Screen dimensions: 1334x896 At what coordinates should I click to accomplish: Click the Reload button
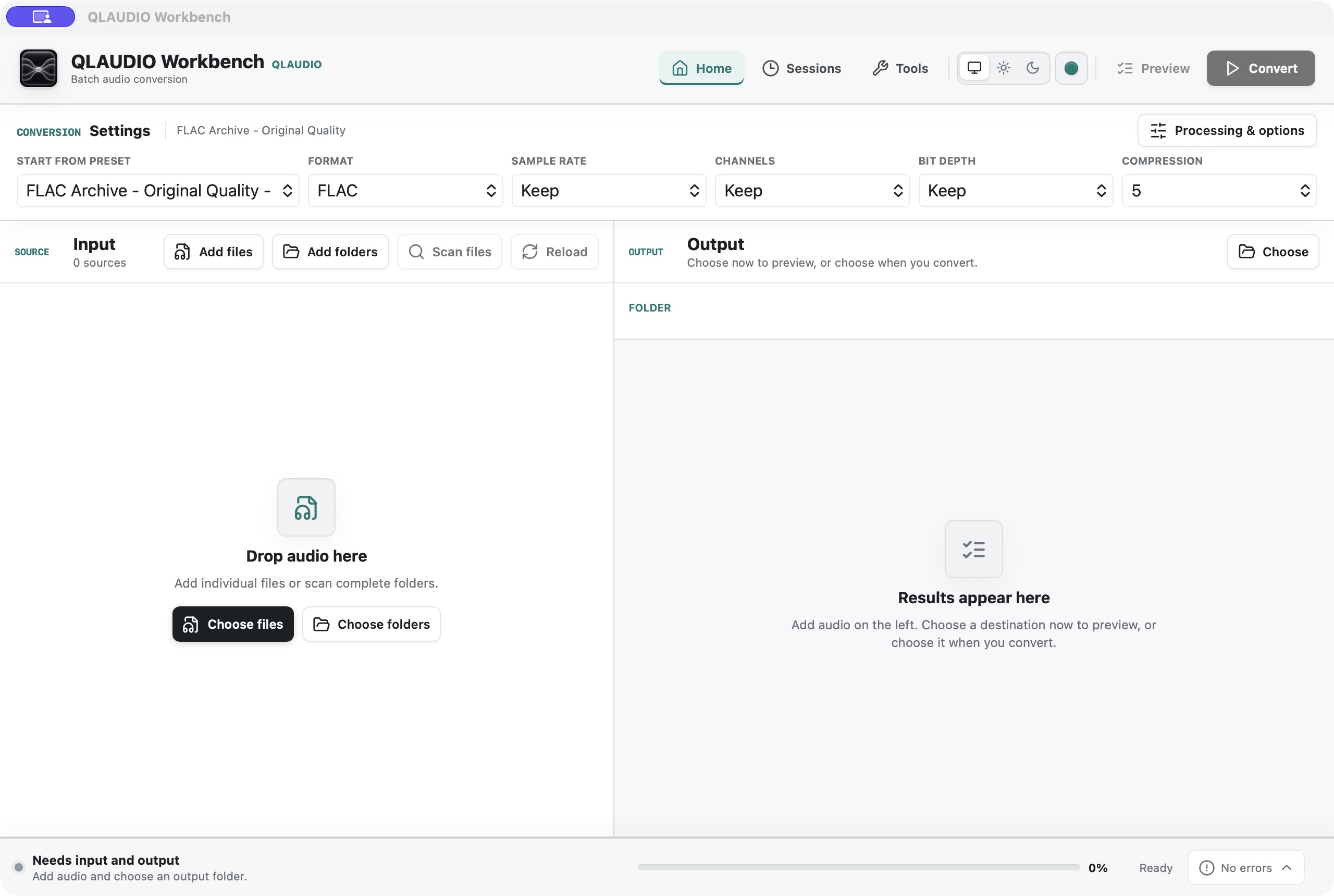[x=554, y=252]
